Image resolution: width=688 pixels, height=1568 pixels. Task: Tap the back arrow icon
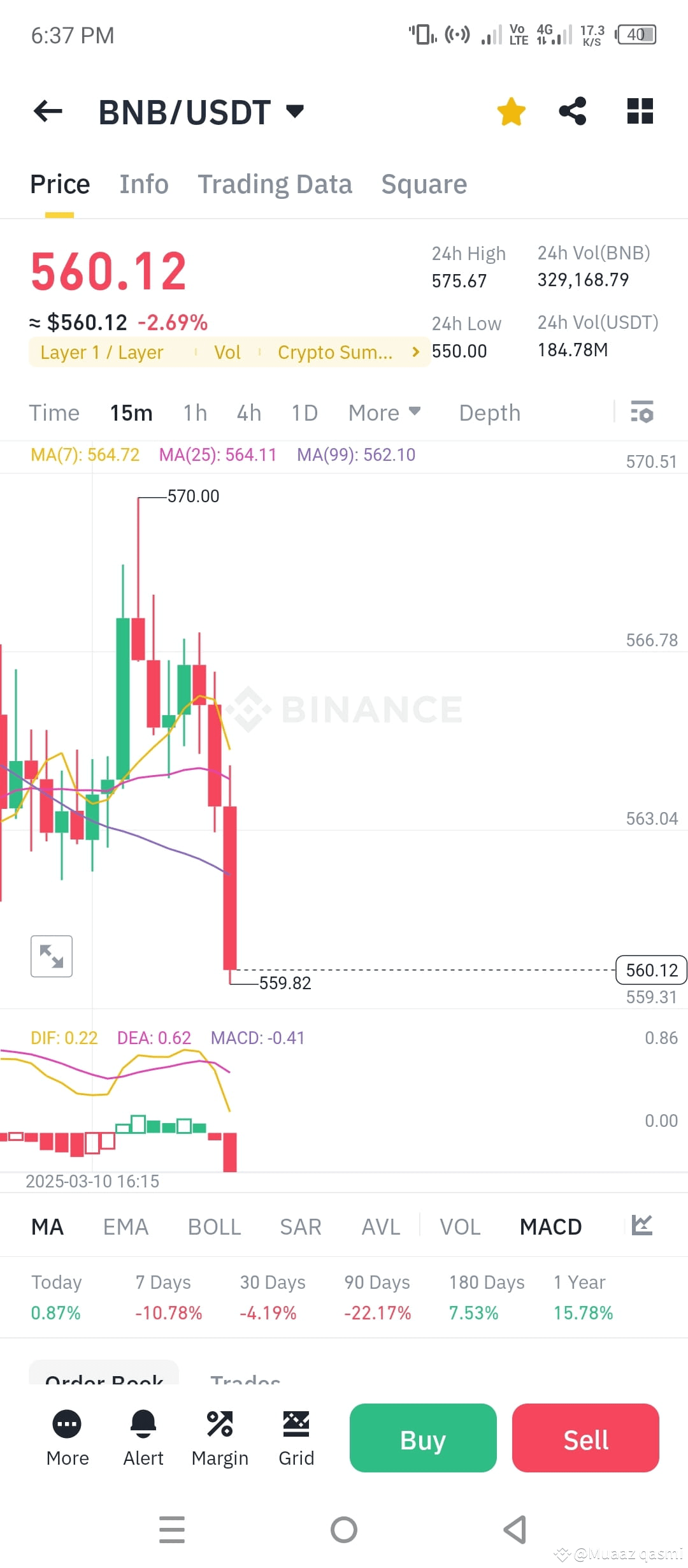[48, 112]
